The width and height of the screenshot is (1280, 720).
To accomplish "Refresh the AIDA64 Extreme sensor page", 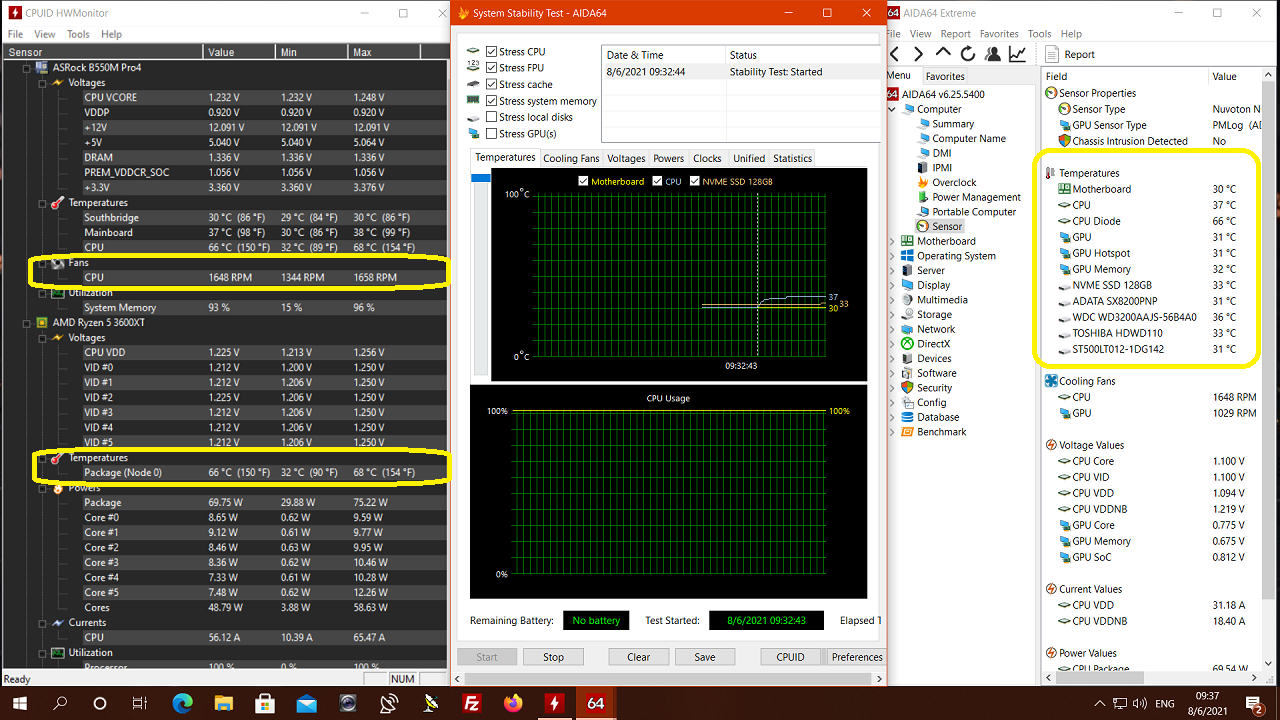I will click(x=967, y=54).
